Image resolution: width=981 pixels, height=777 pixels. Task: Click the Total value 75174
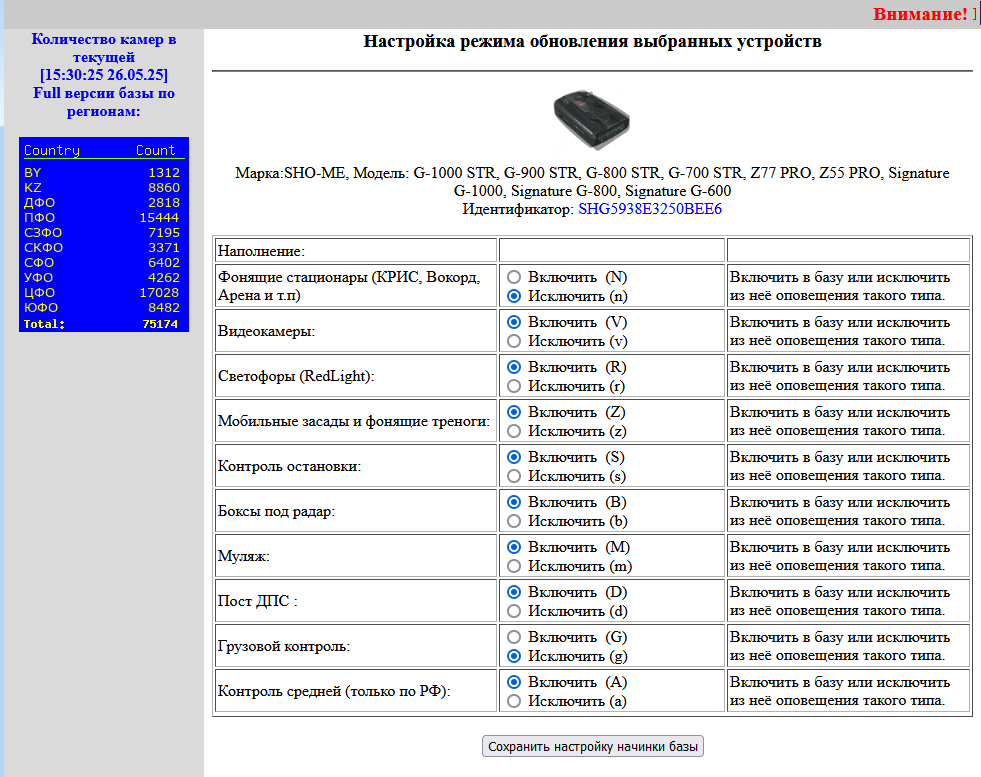coord(160,324)
